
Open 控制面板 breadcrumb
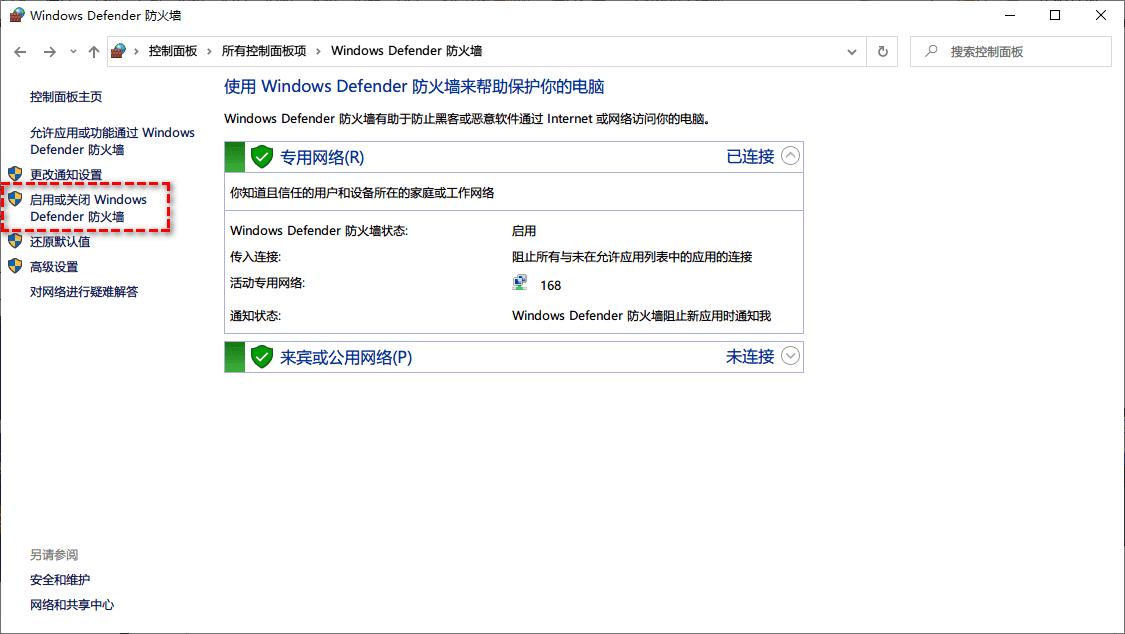pos(173,51)
